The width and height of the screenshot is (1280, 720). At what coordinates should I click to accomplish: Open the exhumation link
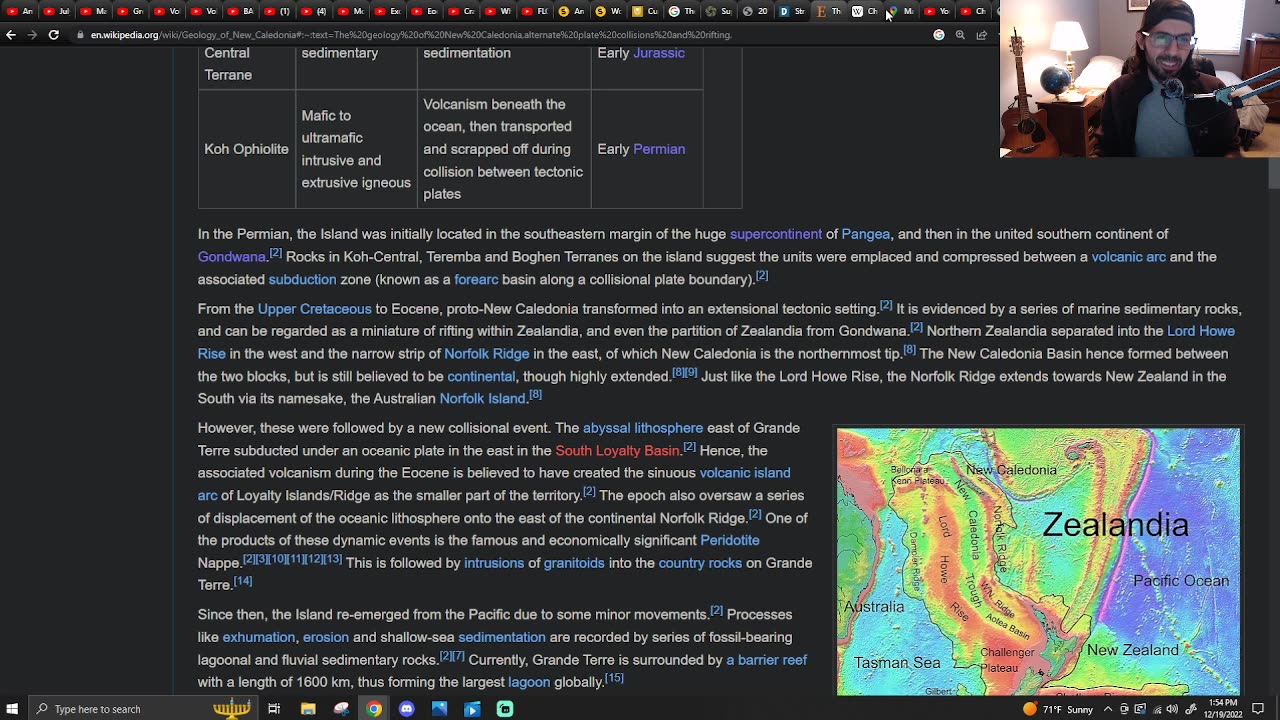click(x=258, y=637)
